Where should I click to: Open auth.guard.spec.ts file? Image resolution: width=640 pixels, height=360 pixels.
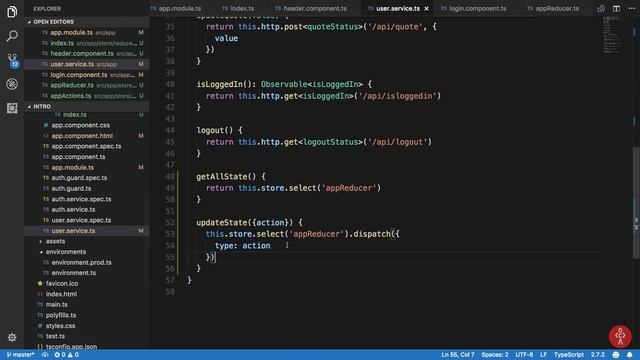coord(79,178)
